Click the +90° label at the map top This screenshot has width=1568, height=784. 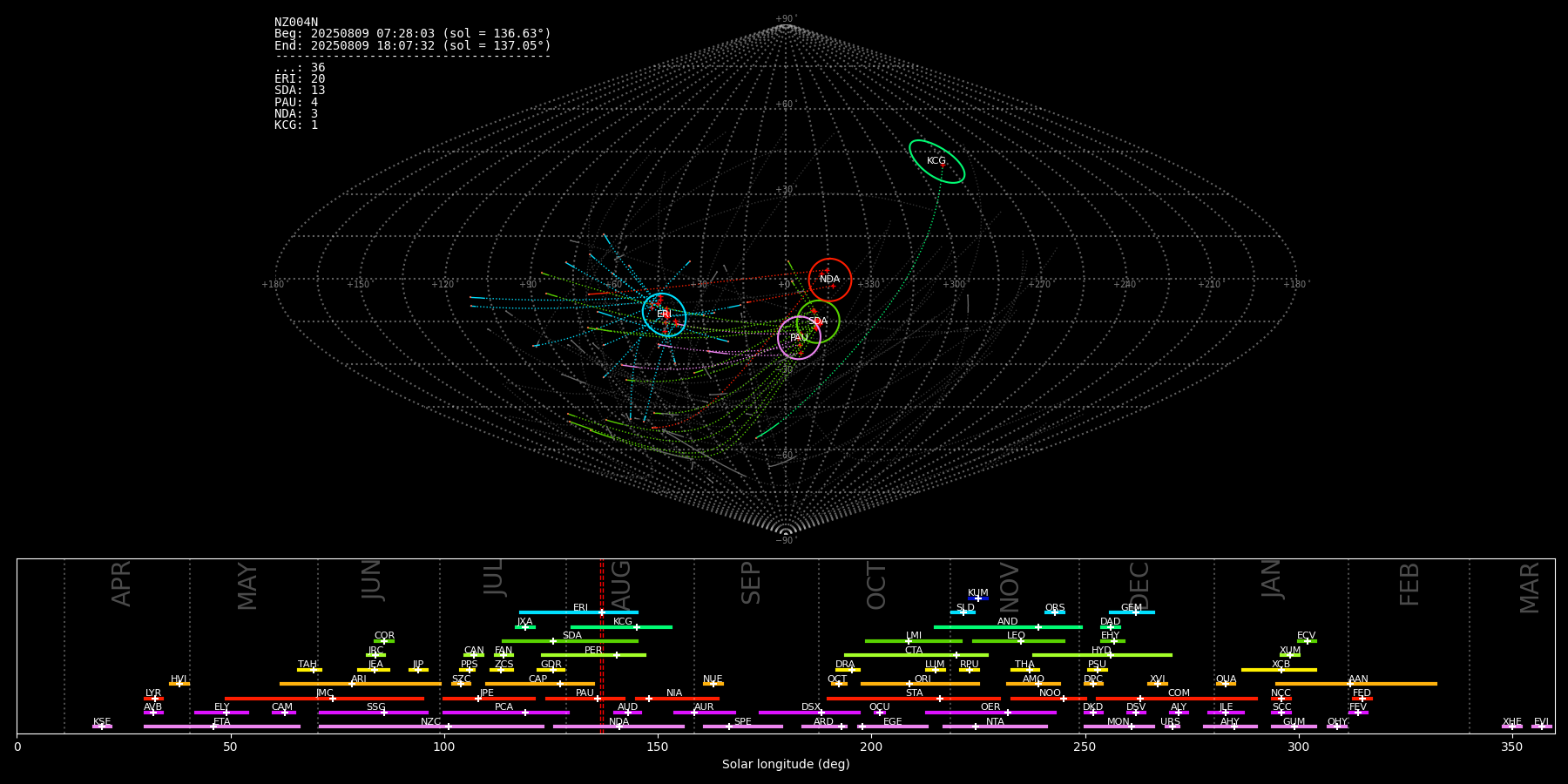pos(785,19)
